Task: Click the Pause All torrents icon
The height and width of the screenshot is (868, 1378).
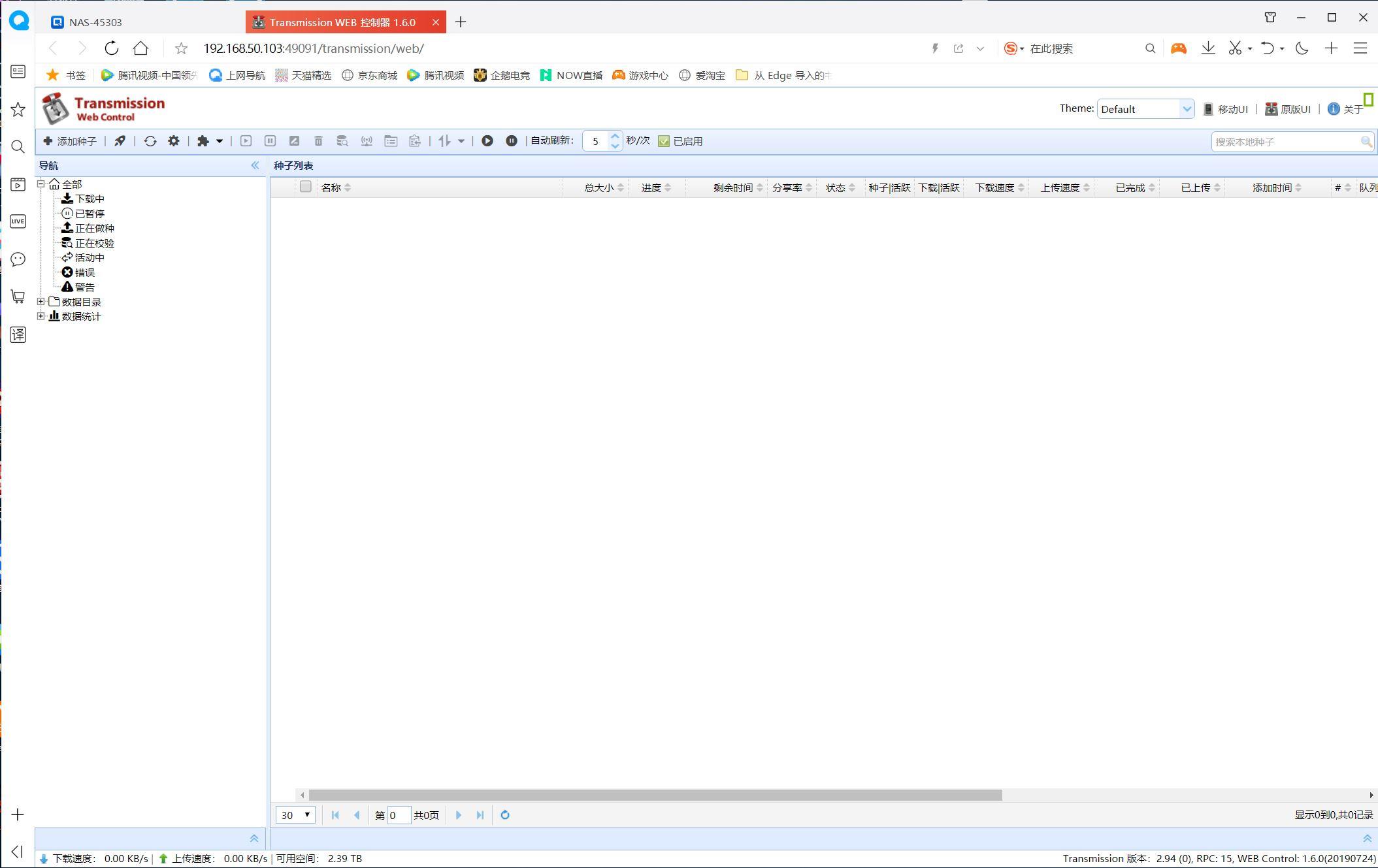Action: click(x=511, y=141)
